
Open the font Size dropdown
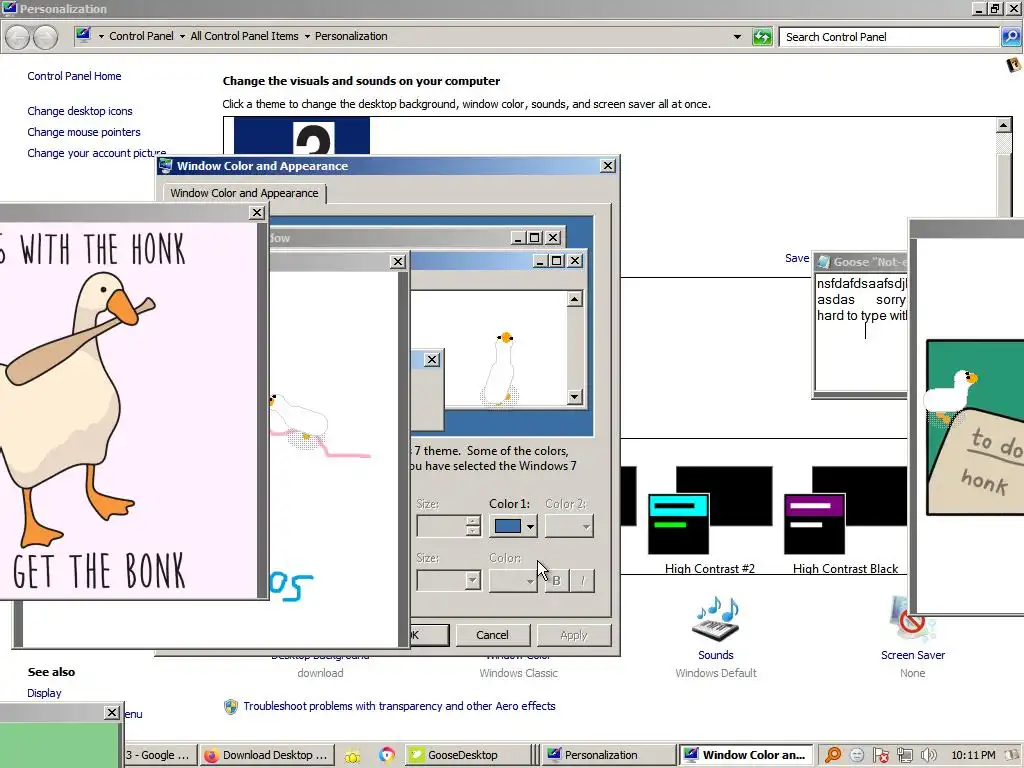tap(449, 581)
